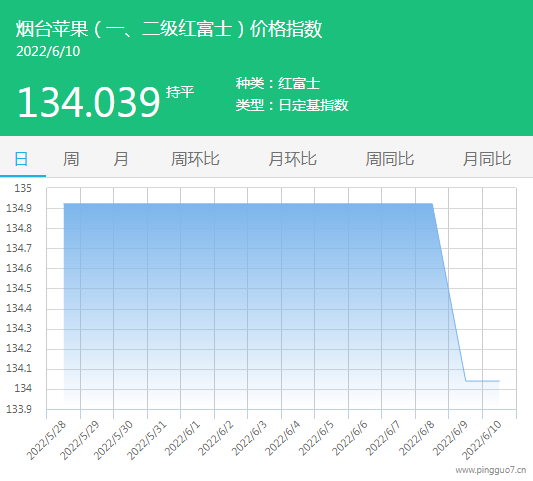The height and width of the screenshot is (481, 533).
Task: Switch to the 周 weekly tab
Action: click(x=71, y=159)
